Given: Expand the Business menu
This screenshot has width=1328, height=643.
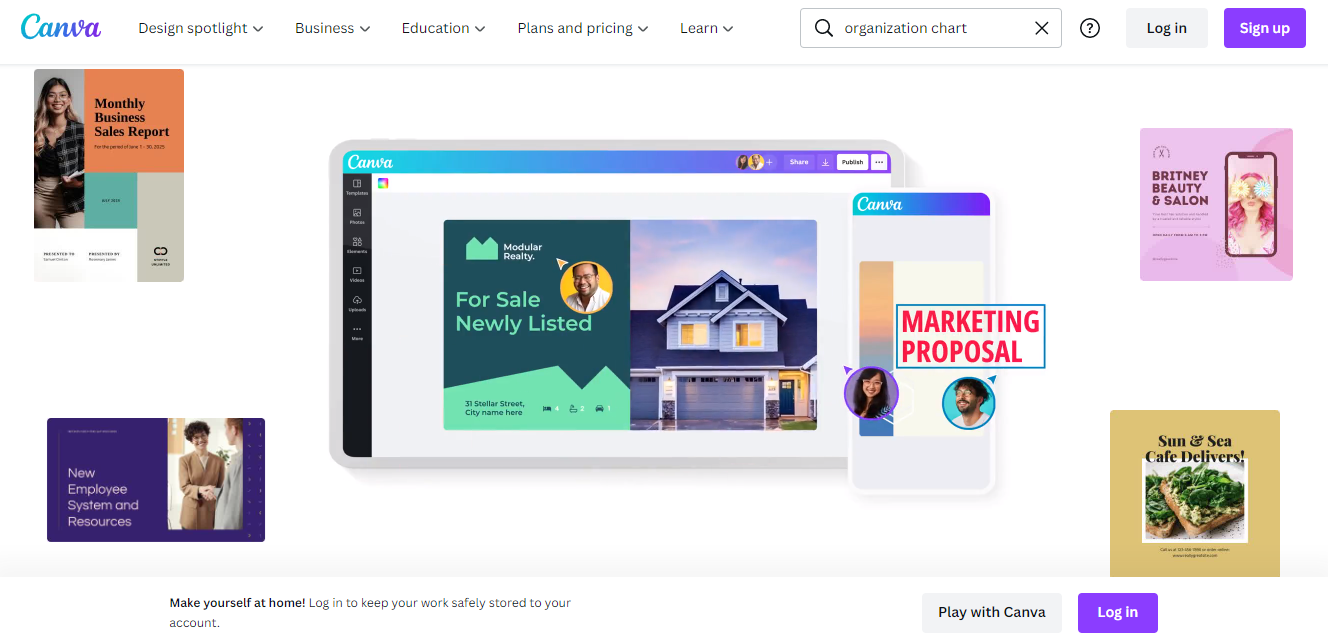Looking at the screenshot, I should tap(333, 28).
